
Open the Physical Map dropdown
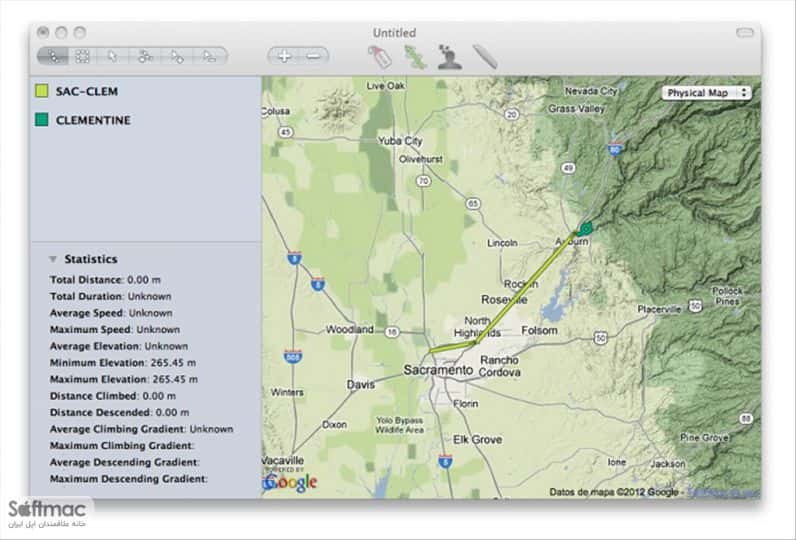(706, 93)
